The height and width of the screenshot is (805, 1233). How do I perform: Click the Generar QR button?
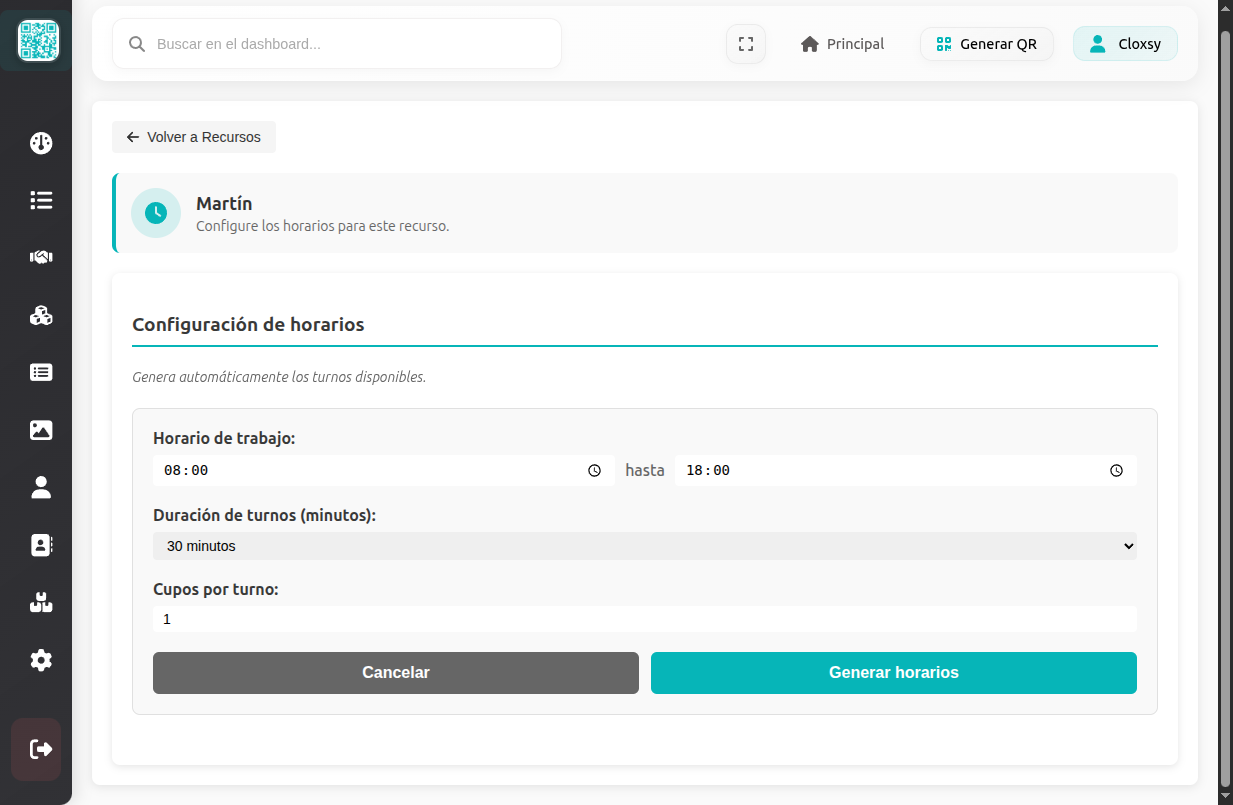(986, 44)
